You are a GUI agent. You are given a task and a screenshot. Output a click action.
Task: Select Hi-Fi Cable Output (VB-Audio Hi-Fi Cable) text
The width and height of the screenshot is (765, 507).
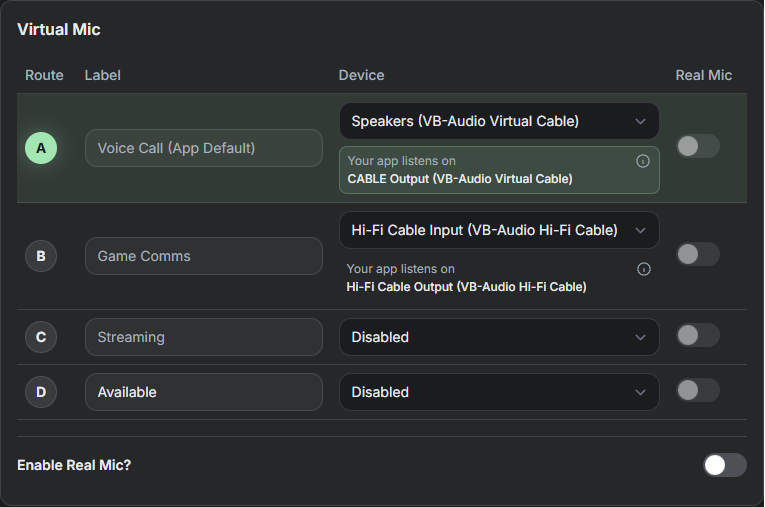[x=466, y=286]
